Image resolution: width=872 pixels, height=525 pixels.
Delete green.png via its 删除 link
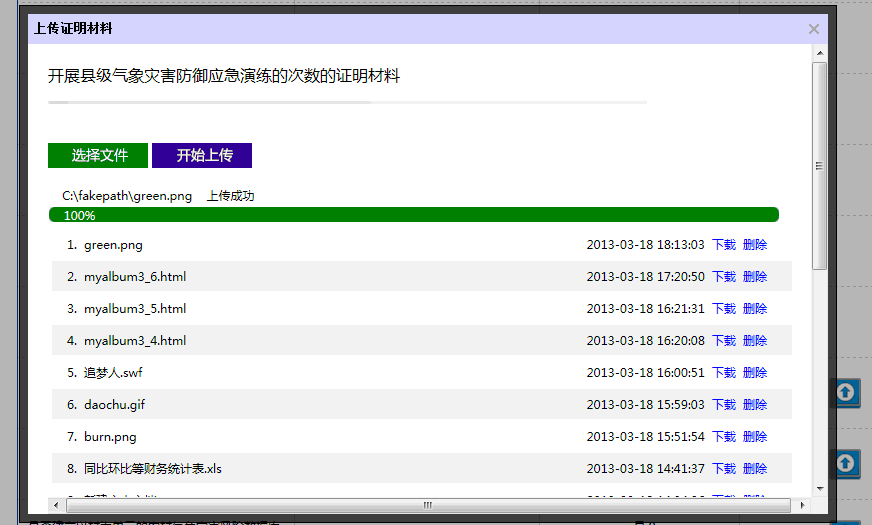755,245
